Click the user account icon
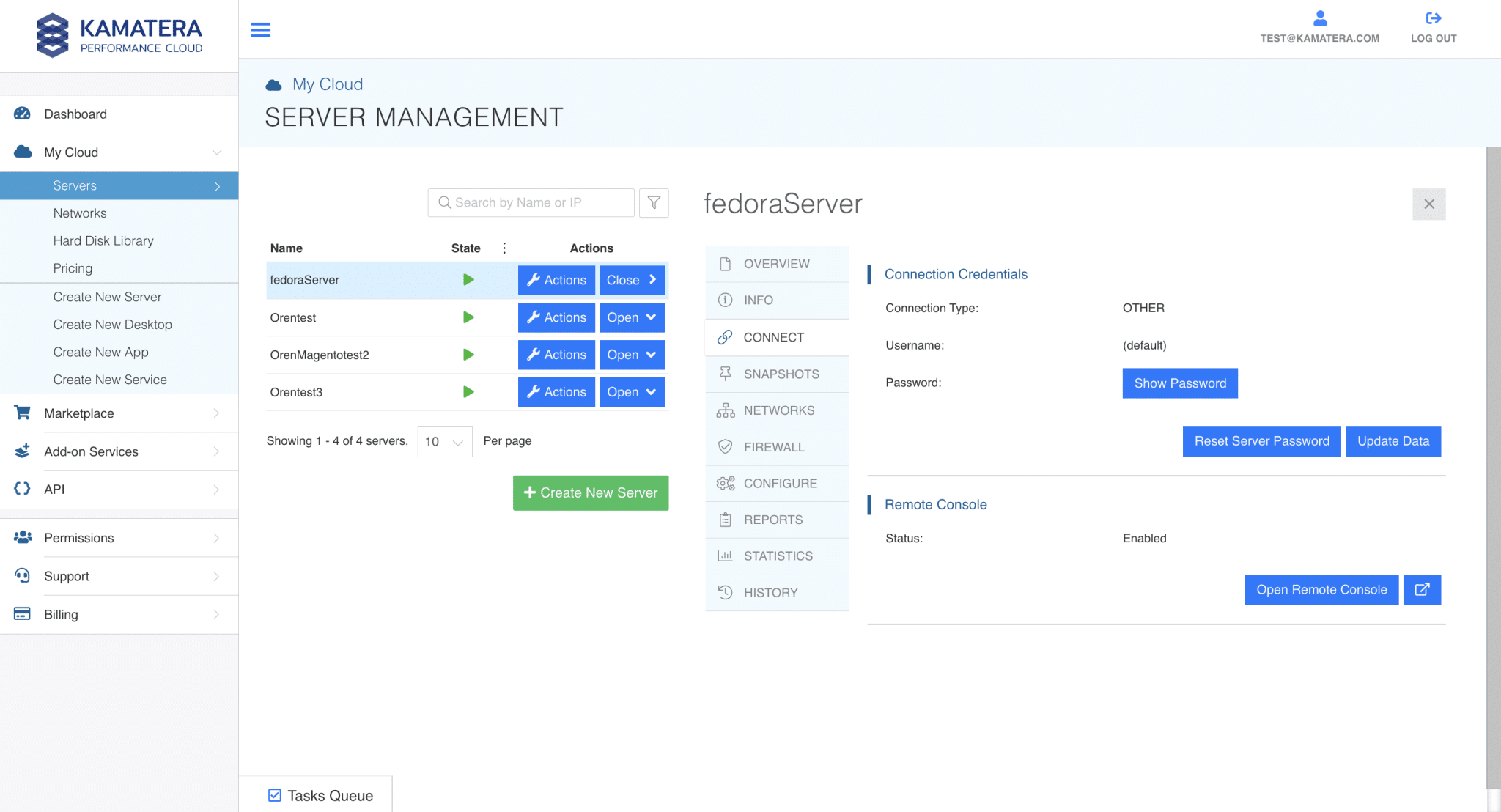The height and width of the screenshot is (812, 1501). click(x=1319, y=18)
